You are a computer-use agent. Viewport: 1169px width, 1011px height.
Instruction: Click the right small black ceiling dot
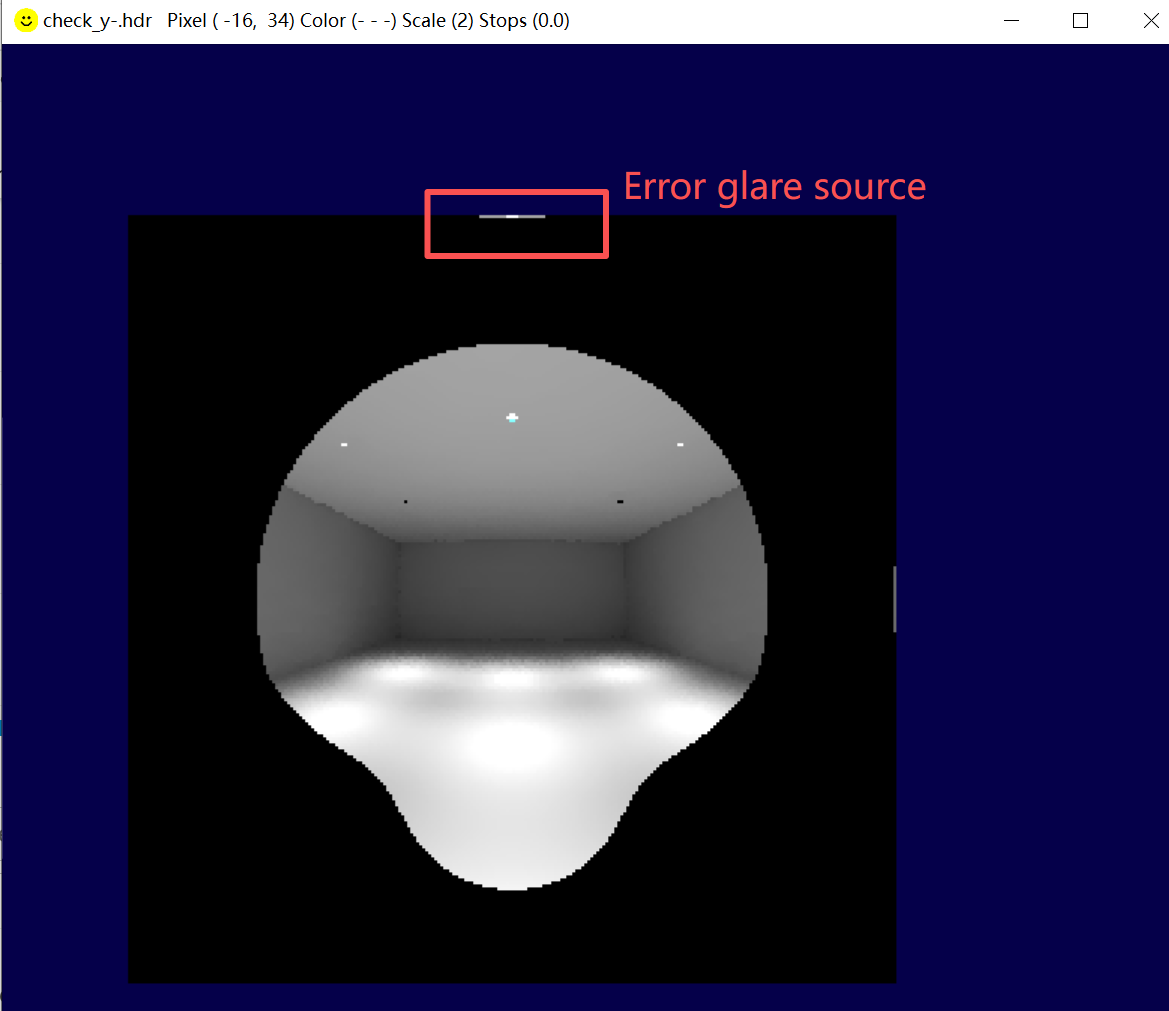620,501
